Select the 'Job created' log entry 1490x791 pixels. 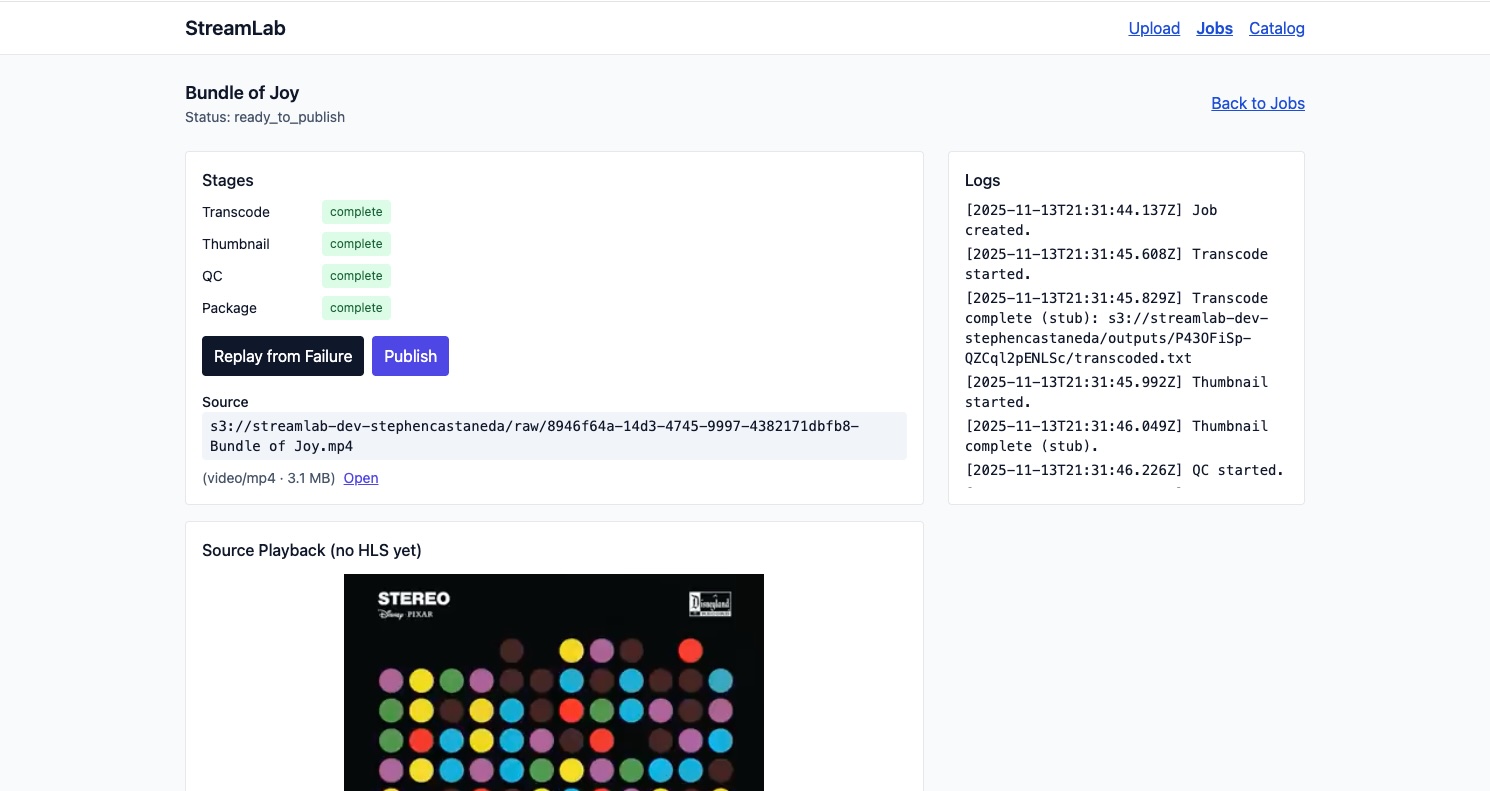pos(1090,220)
